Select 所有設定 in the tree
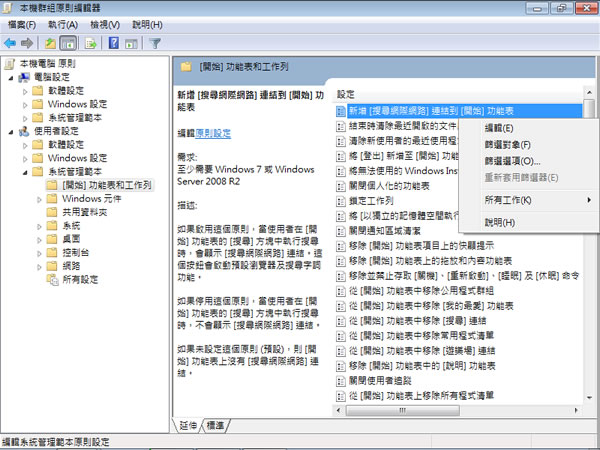Screen dimensions: 600x450 (82, 281)
